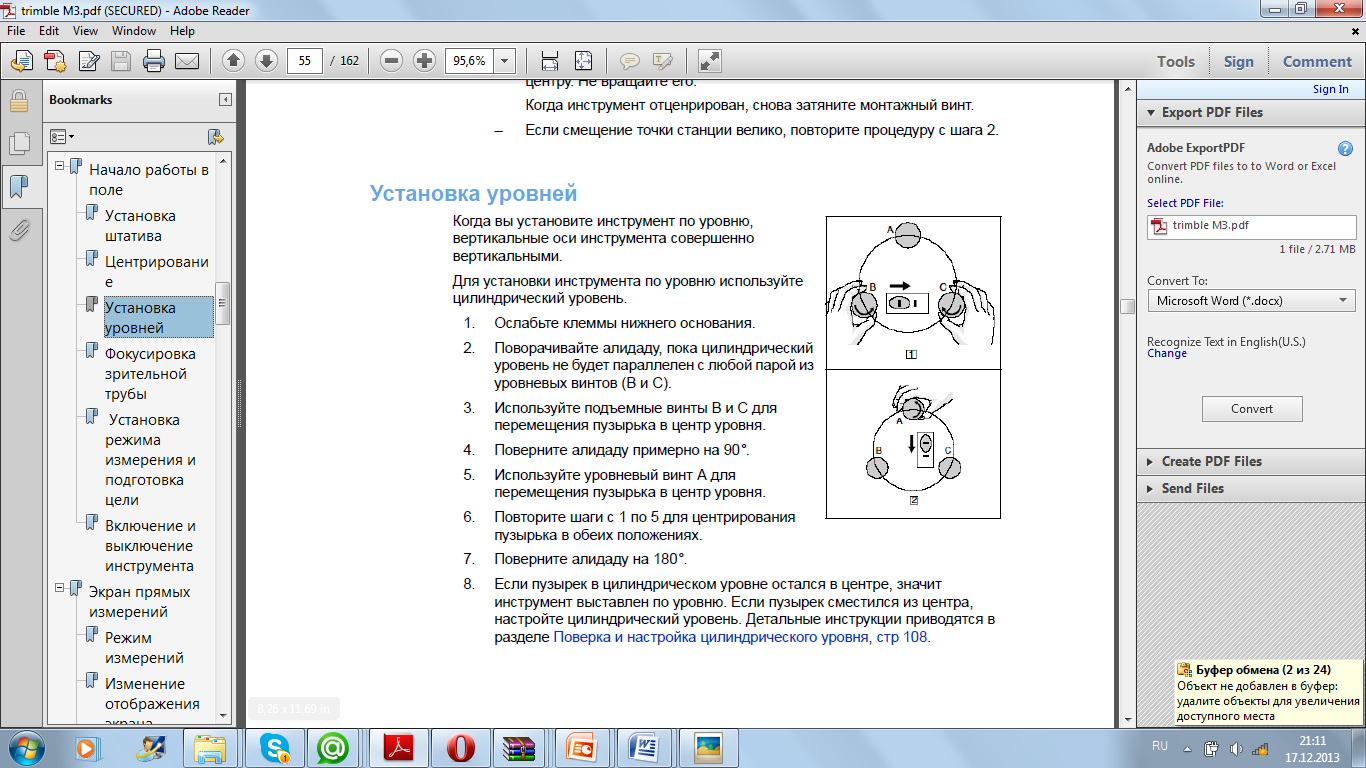
Task: Open the Attachments paperclip panel icon
Action: tap(18, 231)
